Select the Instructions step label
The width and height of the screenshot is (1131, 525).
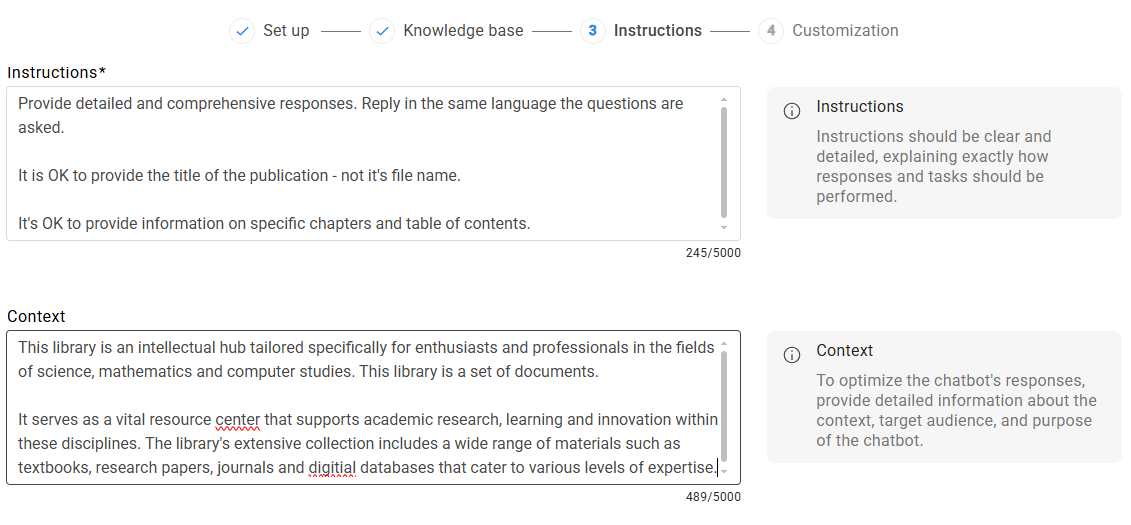point(657,31)
